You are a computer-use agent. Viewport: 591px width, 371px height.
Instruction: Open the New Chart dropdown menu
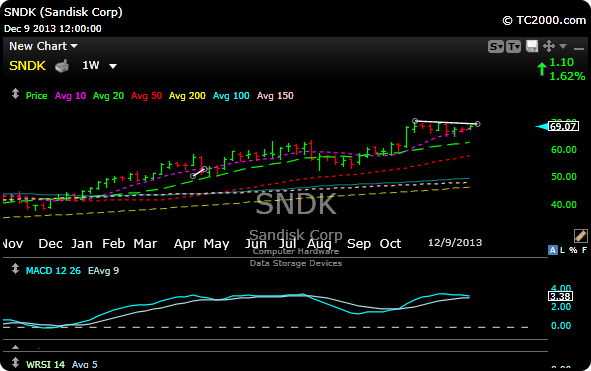(x=43, y=46)
